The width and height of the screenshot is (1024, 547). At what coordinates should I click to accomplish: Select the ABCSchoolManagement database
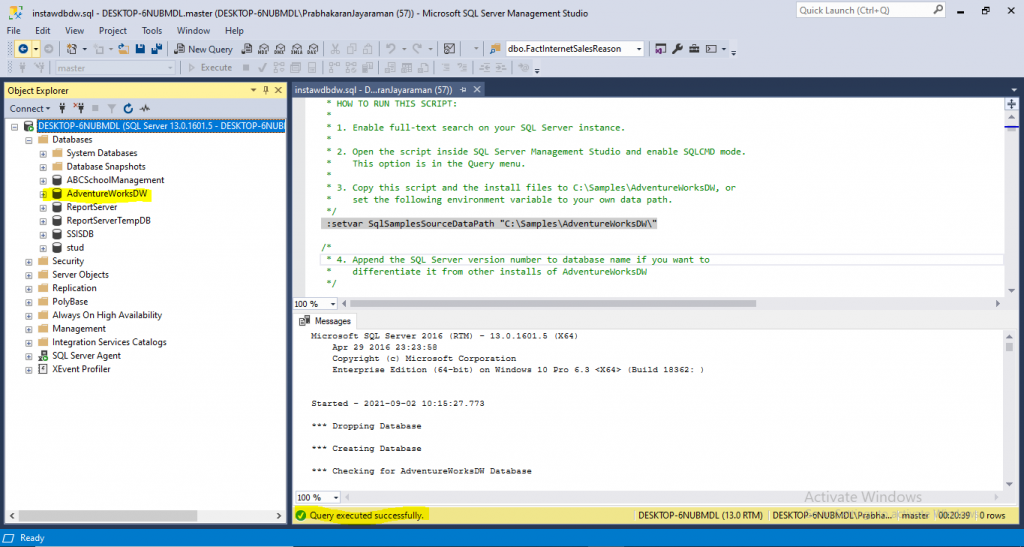tap(115, 180)
